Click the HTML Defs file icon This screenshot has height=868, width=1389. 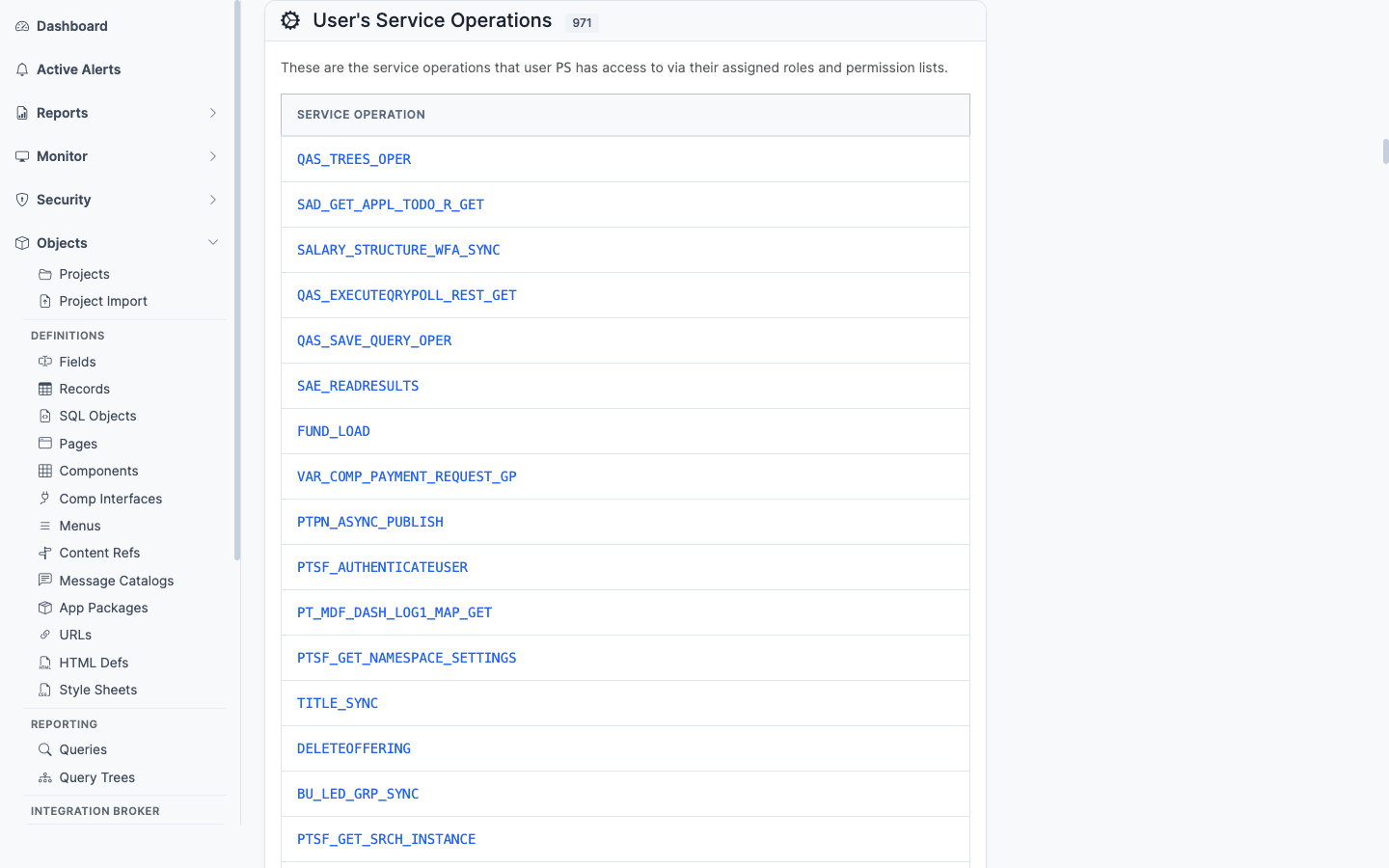45,663
